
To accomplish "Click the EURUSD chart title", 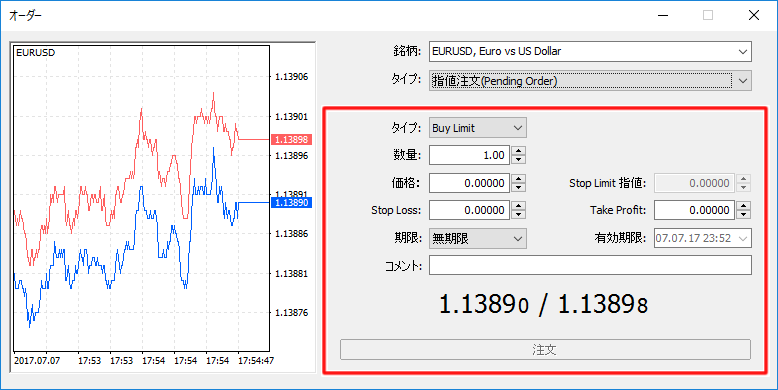I will pos(35,53).
